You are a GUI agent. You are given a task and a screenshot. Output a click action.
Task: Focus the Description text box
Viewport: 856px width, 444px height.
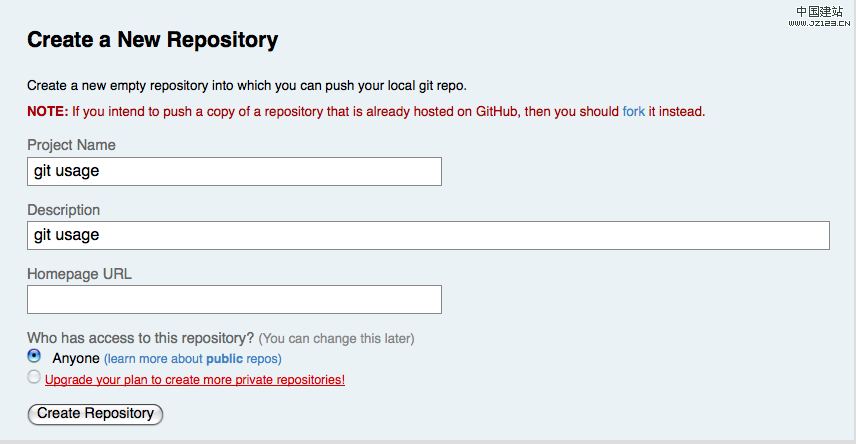(x=428, y=235)
